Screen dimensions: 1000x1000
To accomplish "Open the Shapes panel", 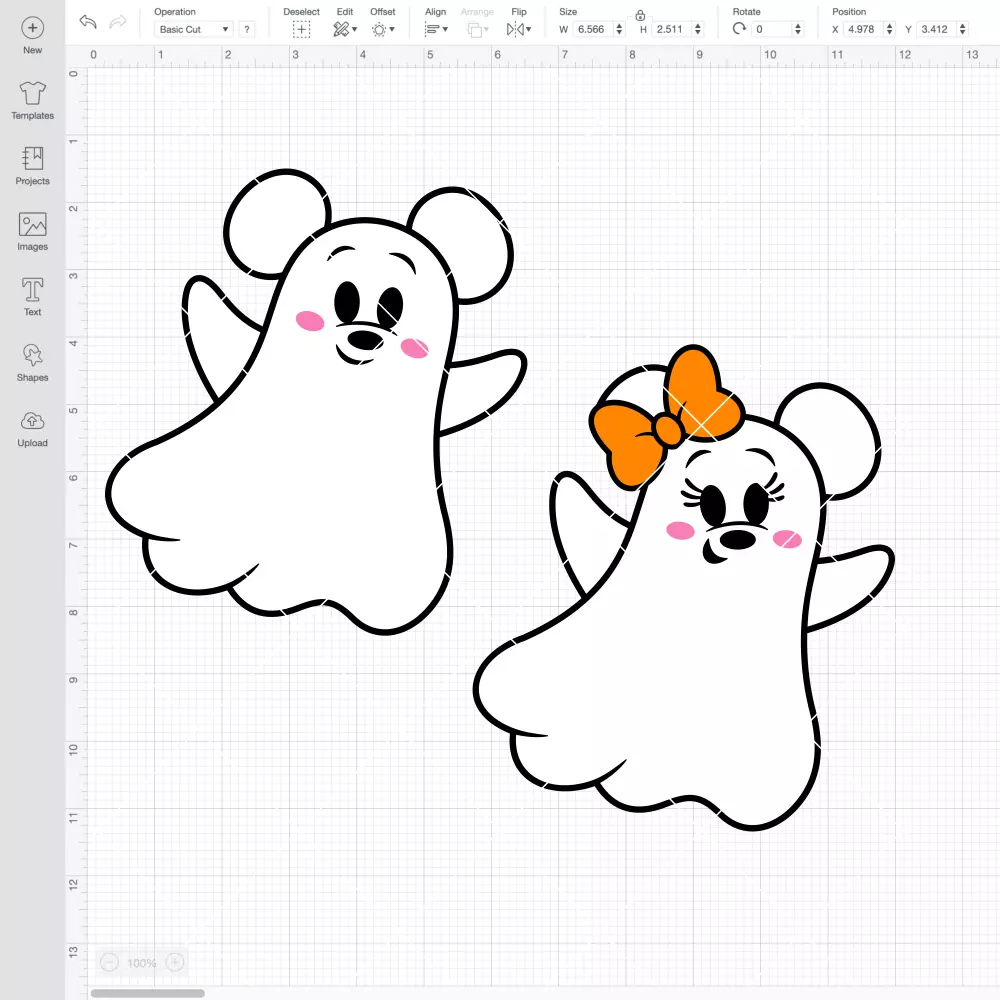I will 33,363.
